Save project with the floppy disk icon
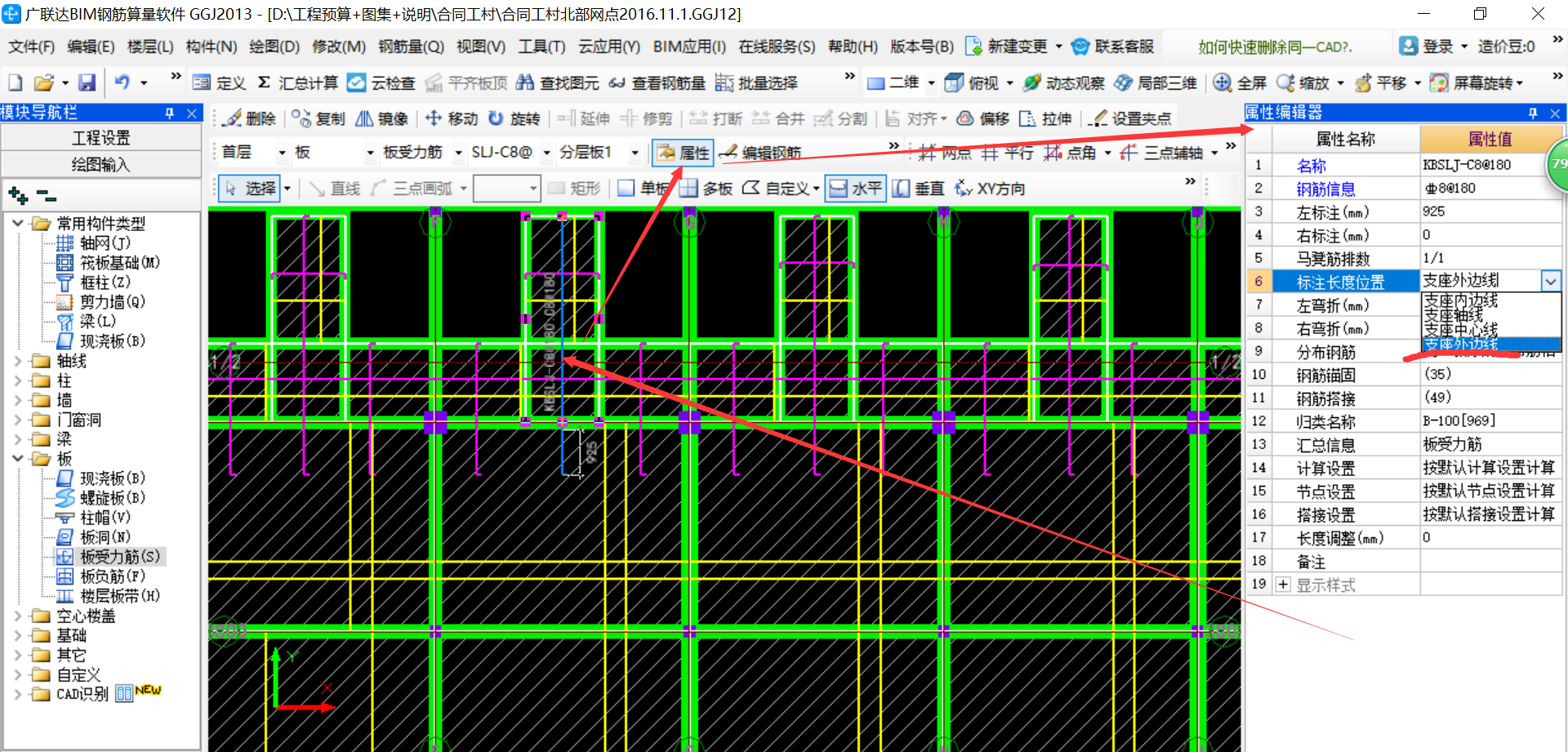This screenshot has width=1568, height=752. [87, 82]
